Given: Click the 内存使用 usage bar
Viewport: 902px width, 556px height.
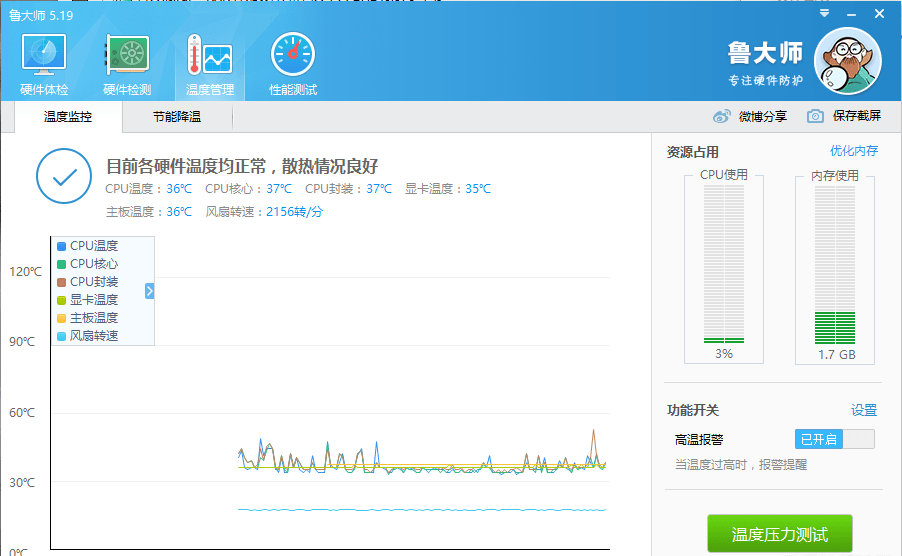Looking at the screenshot, I should pyautogui.click(x=835, y=264).
